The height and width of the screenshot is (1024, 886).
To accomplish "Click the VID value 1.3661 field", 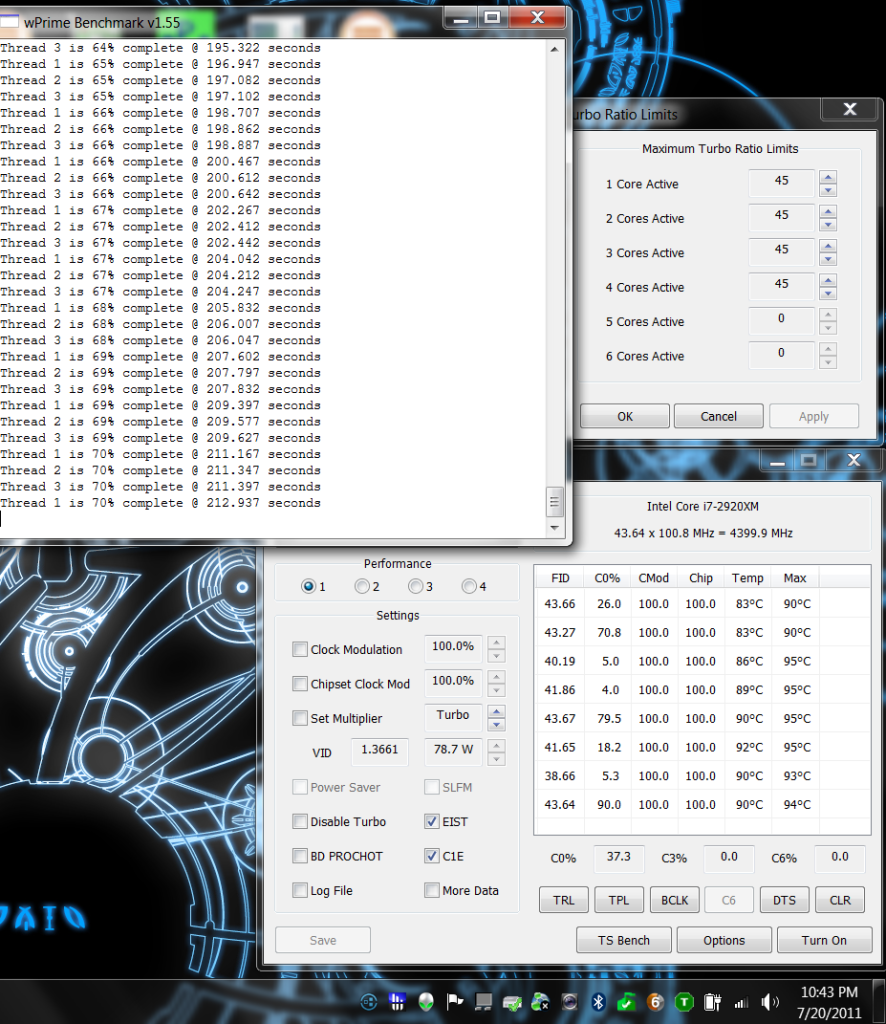I will click(x=379, y=751).
